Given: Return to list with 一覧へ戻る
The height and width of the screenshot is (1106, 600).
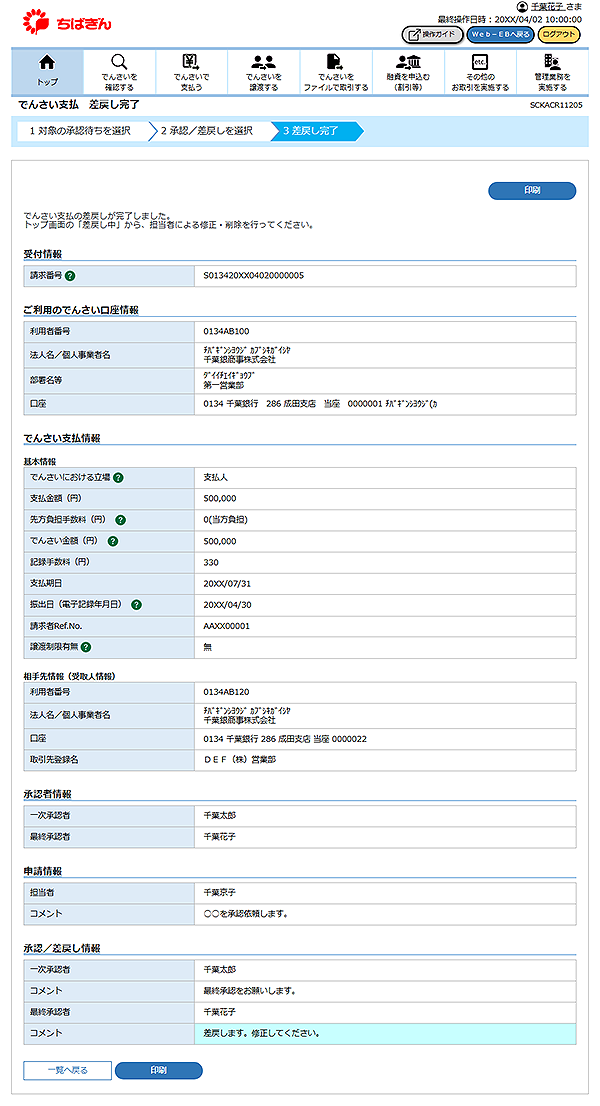Looking at the screenshot, I should pos(67,1070).
